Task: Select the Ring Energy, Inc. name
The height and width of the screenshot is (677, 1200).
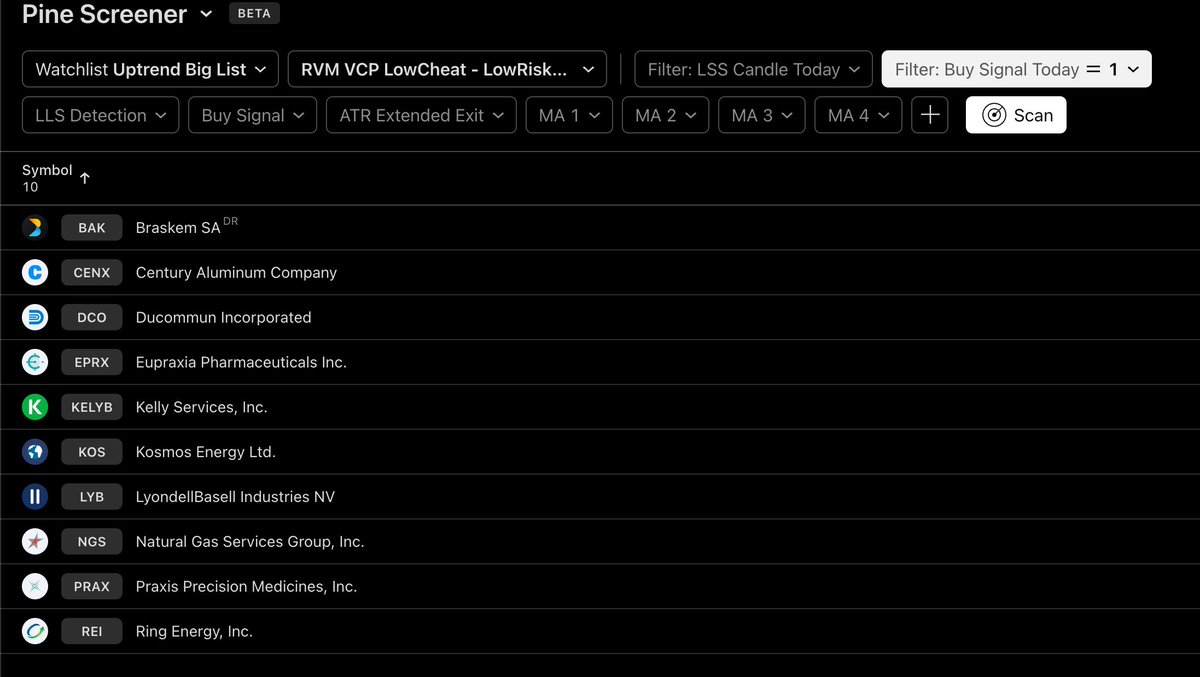Action: [194, 632]
